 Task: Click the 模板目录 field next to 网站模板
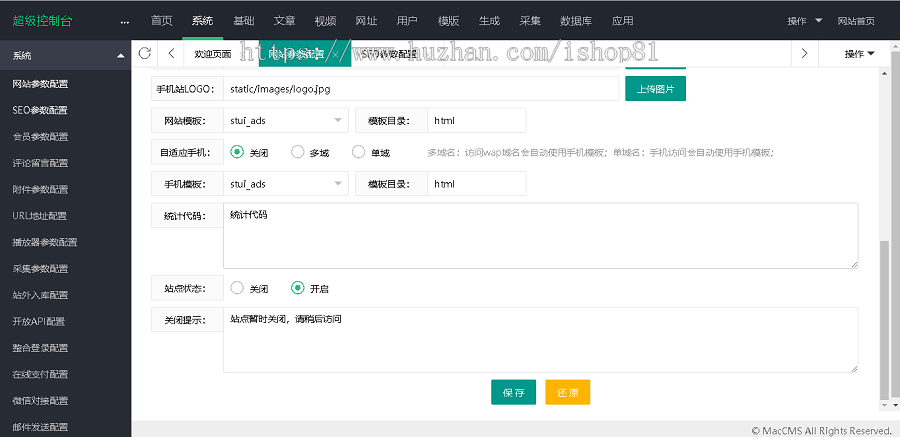click(x=476, y=121)
